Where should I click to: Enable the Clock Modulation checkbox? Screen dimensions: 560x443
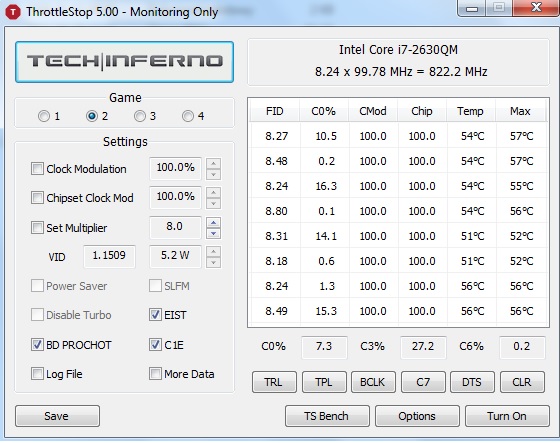point(37,169)
